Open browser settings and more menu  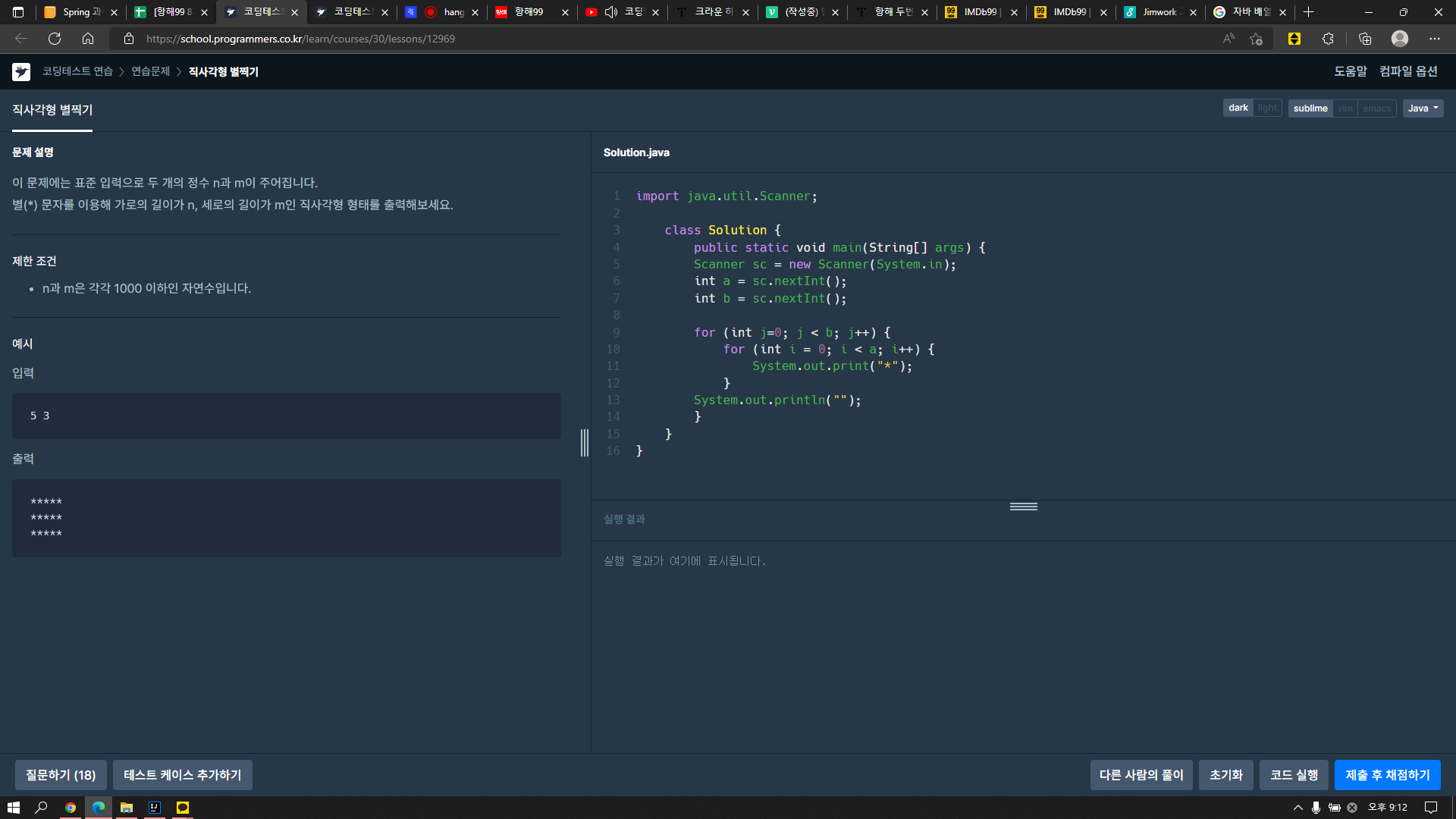1435,39
